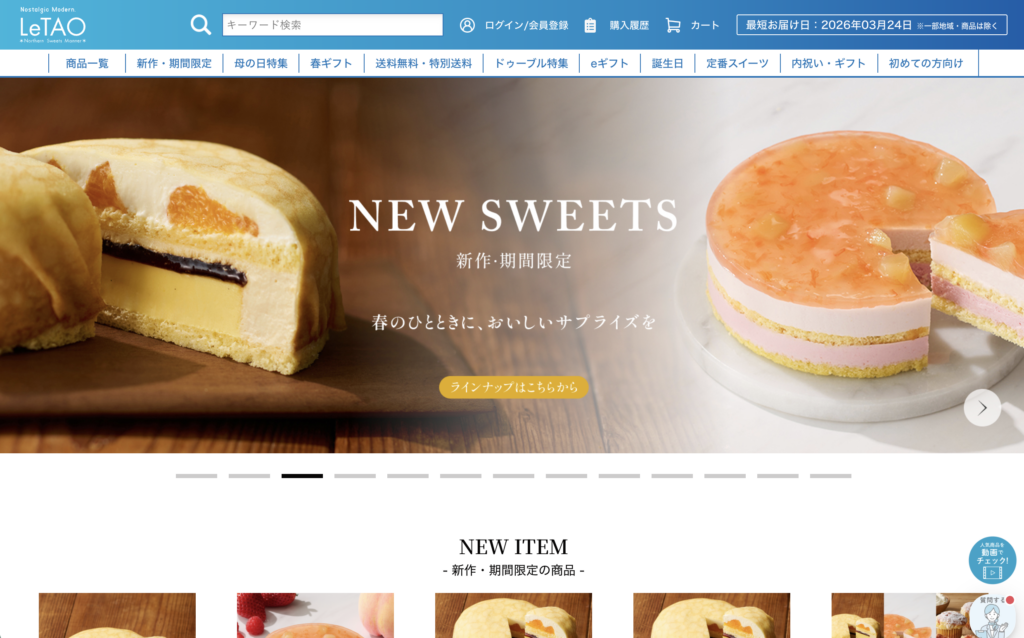The width and height of the screenshot is (1024, 638).
Task: Open the chat assistant avatar icon
Action: (993, 616)
